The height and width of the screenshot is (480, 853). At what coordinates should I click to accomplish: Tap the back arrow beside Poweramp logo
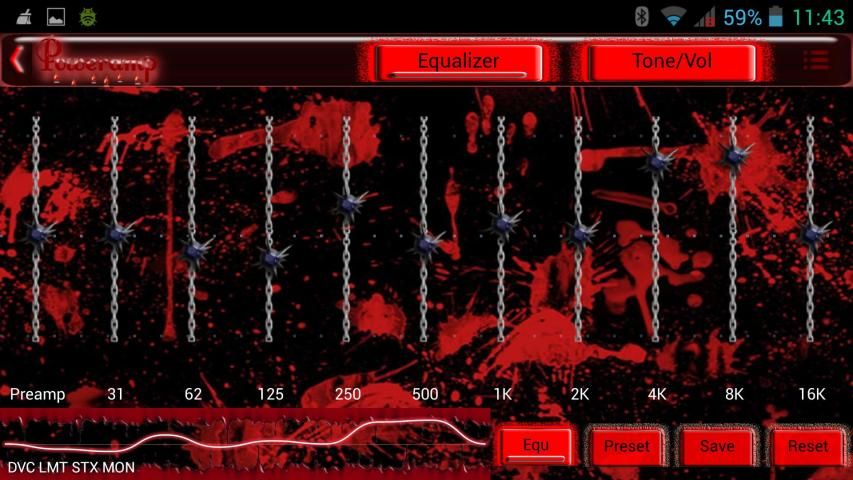coord(17,60)
